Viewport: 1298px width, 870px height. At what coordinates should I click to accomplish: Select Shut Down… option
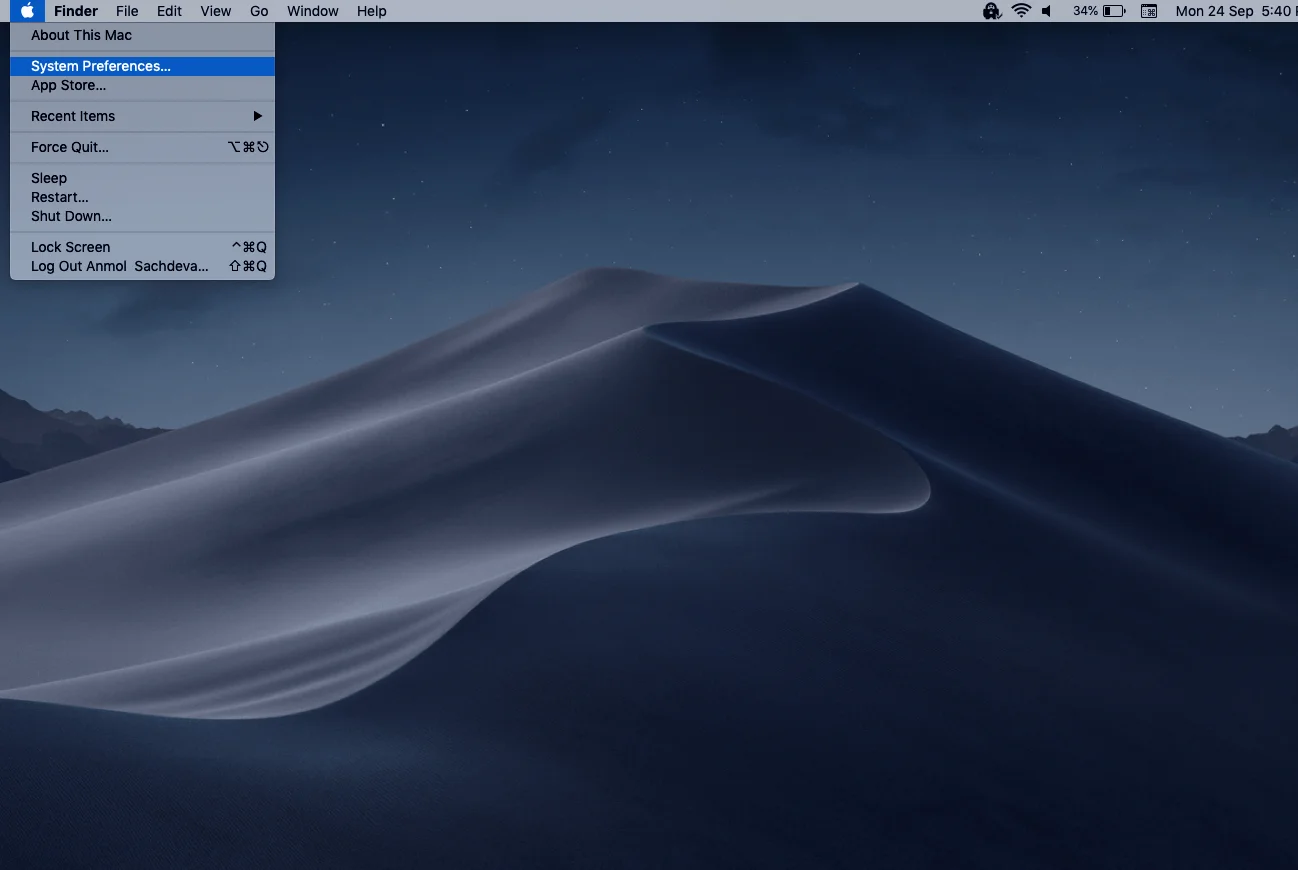[x=71, y=216]
